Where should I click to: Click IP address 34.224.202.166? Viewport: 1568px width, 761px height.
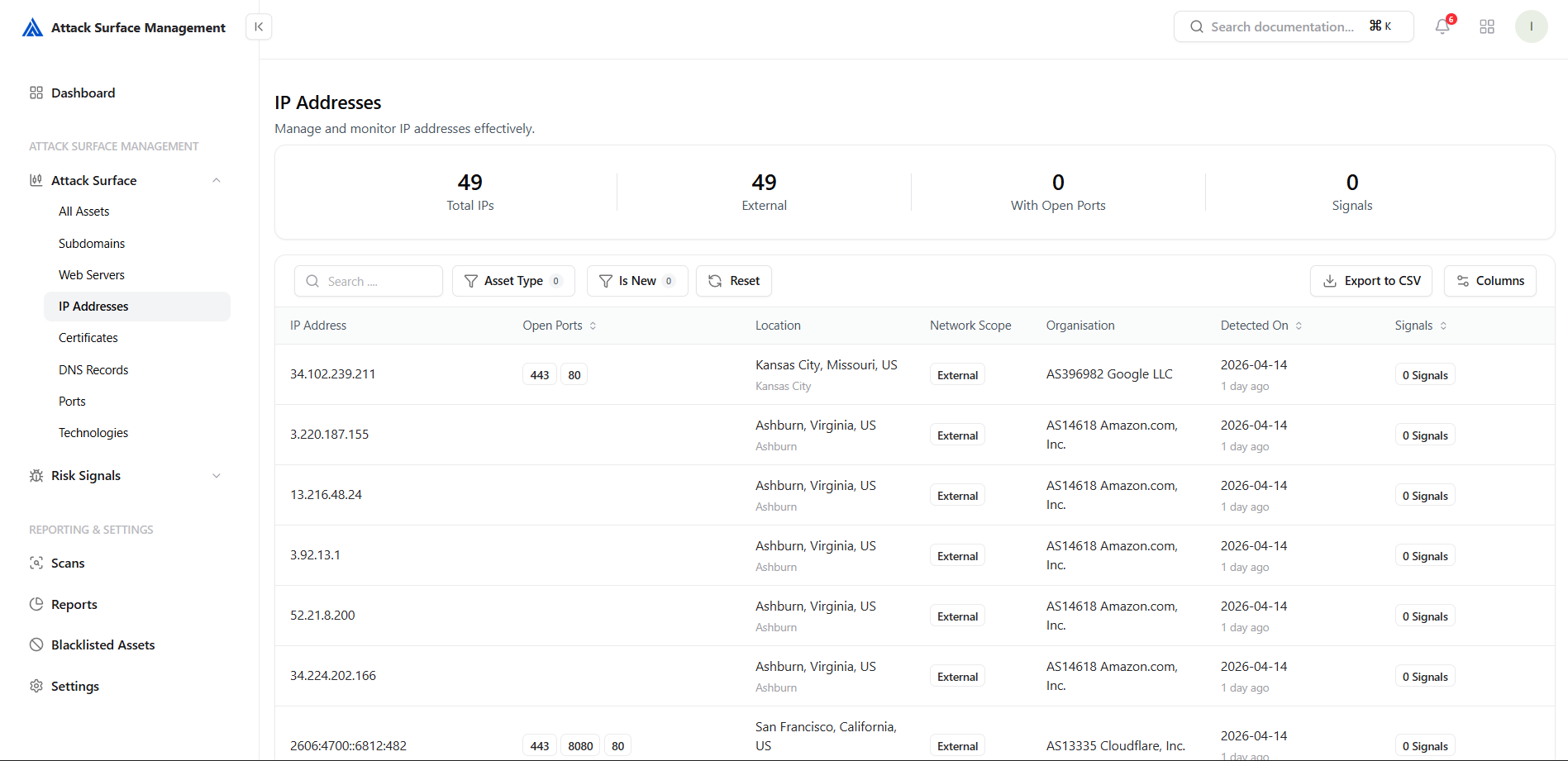click(x=333, y=676)
